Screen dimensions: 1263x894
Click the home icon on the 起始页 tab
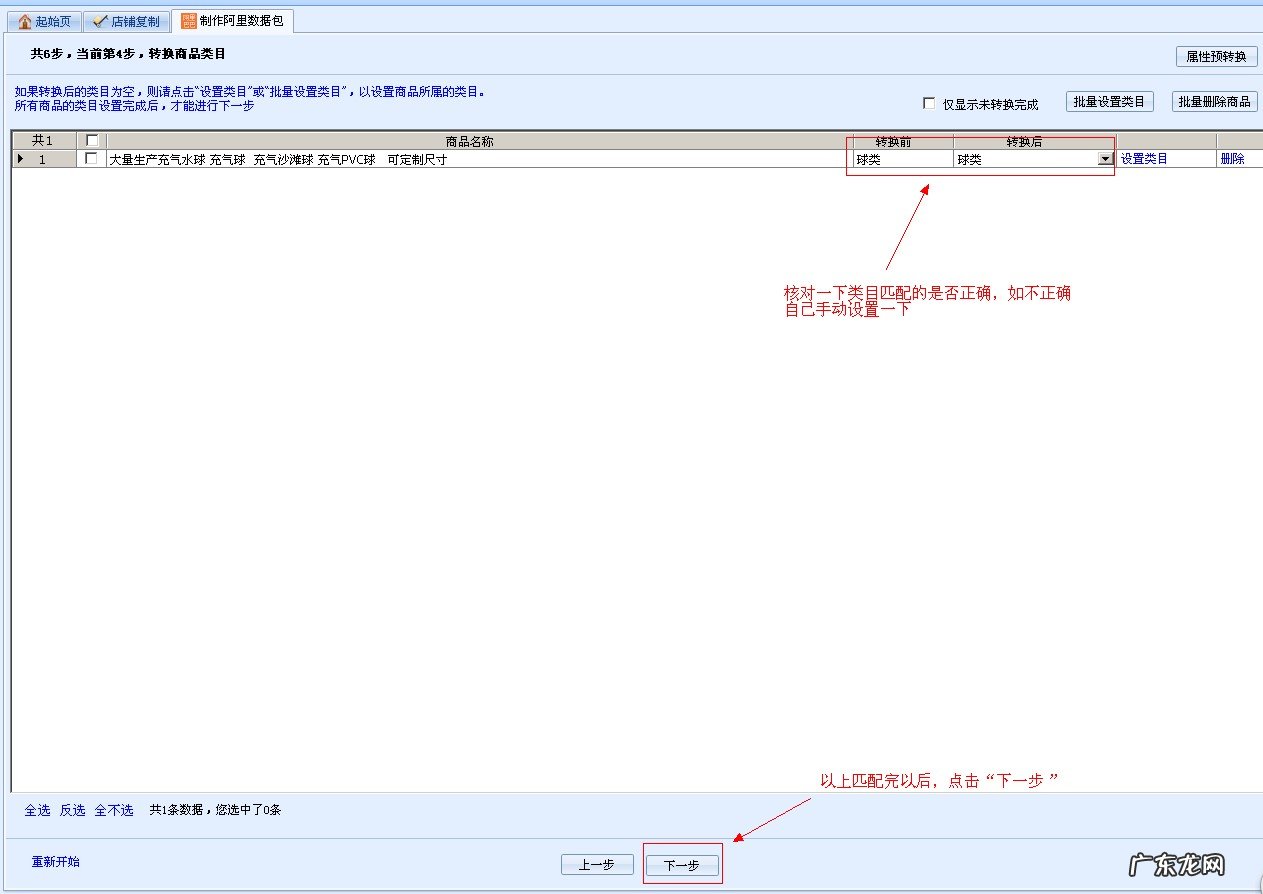(x=25, y=21)
